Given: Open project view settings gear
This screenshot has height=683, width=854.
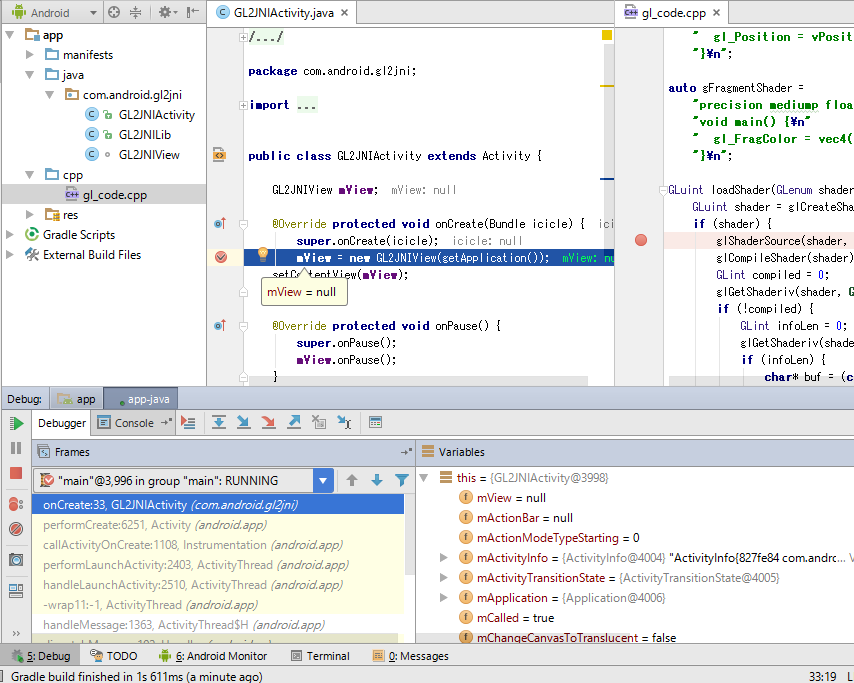Looking at the screenshot, I should [x=167, y=12].
